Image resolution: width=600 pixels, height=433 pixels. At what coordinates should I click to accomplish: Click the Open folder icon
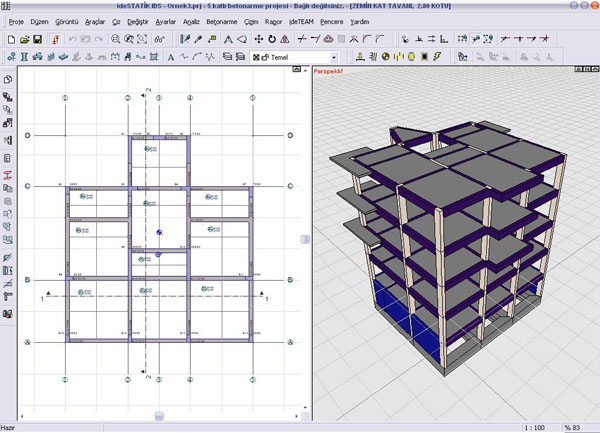23,39
